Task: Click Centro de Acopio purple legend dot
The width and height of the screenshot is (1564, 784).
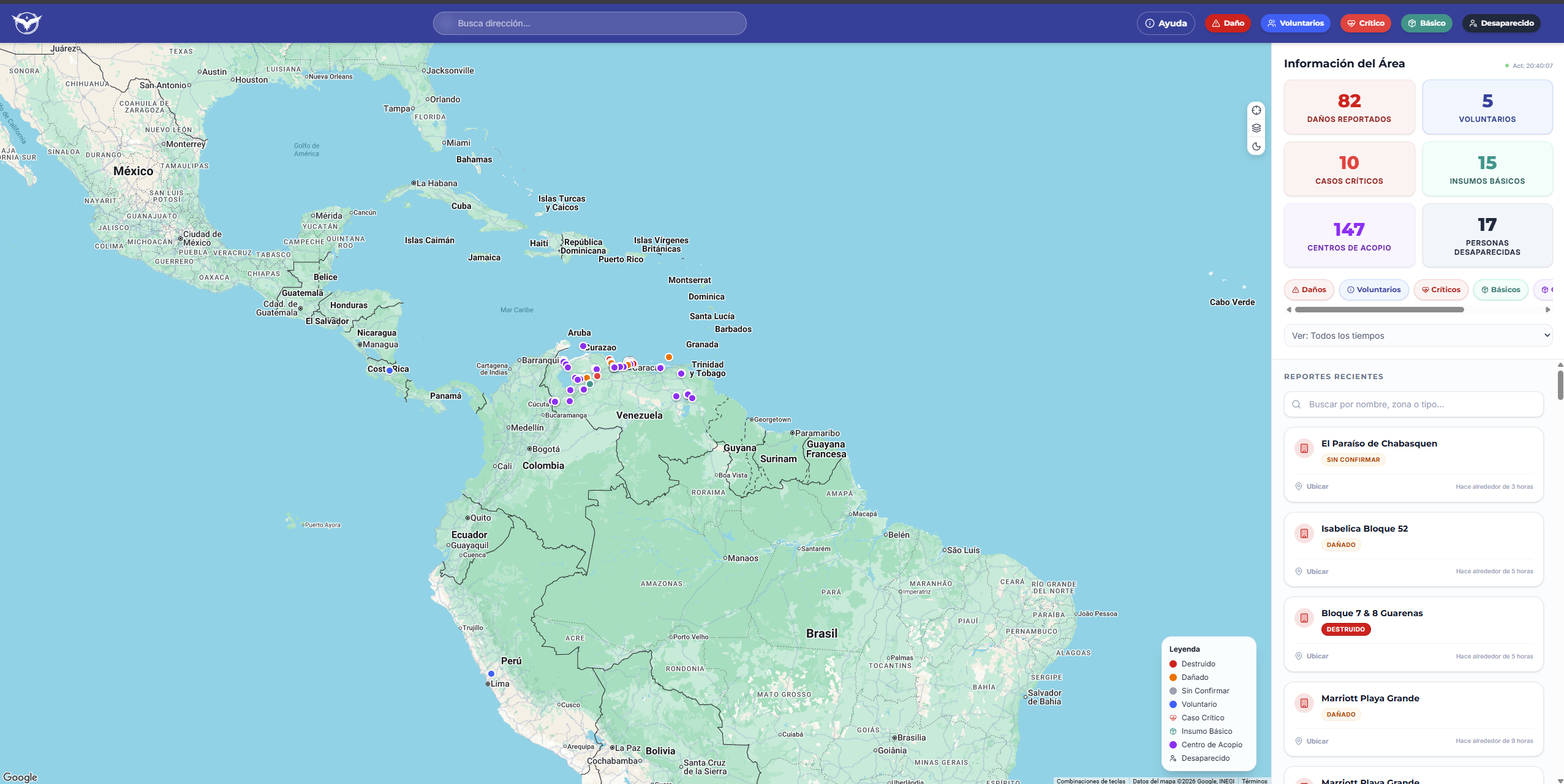Action: 1173,745
